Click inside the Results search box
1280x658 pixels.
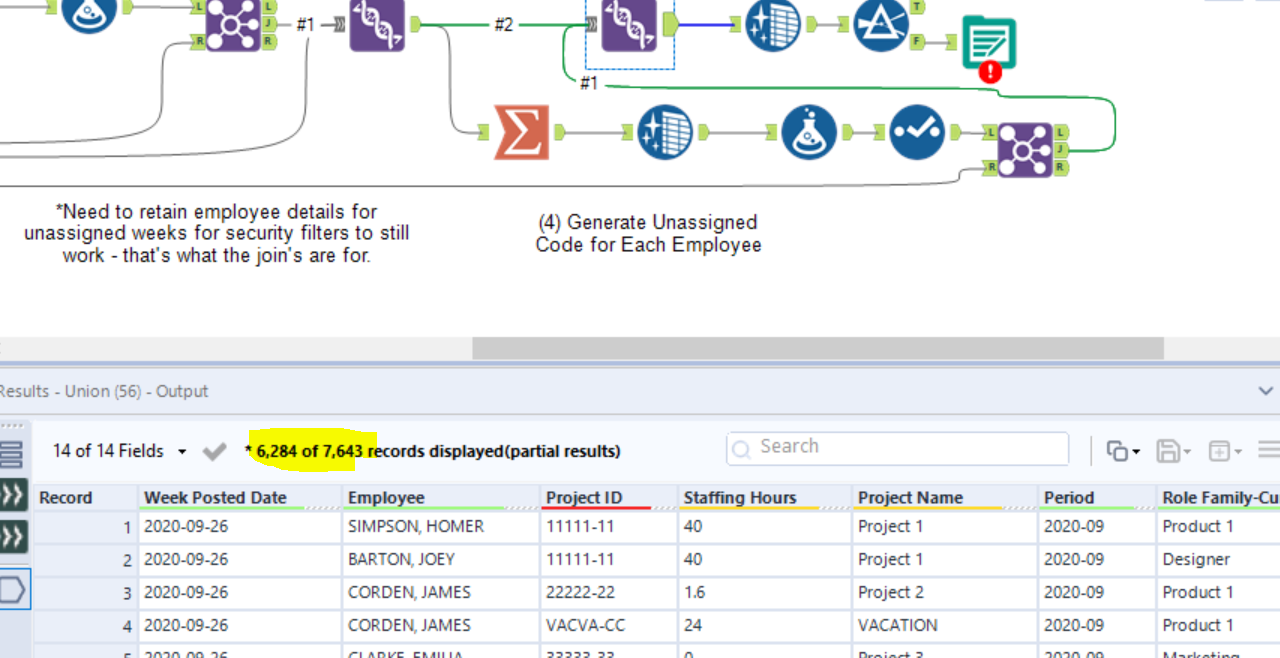(x=895, y=447)
